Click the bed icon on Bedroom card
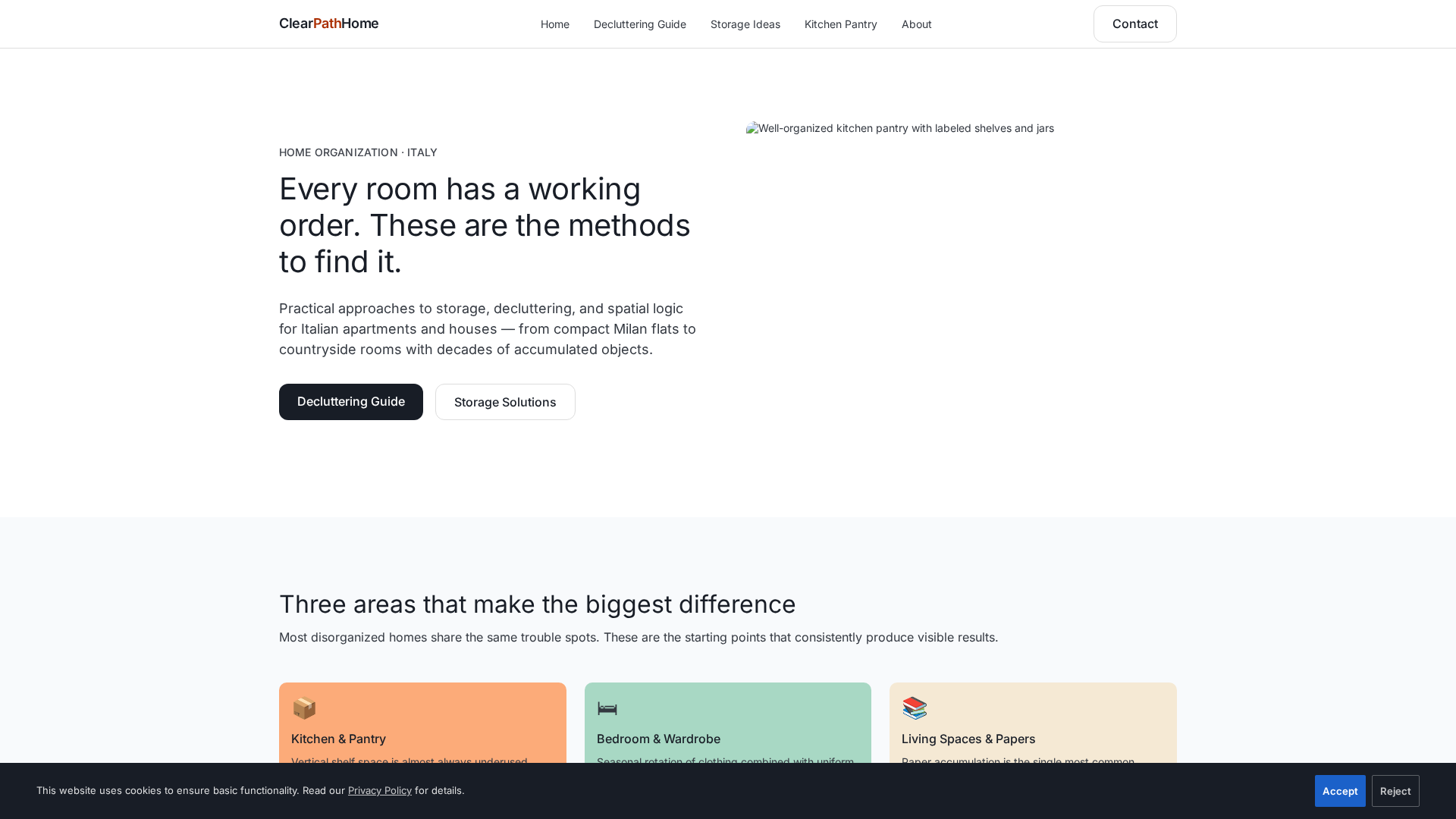 point(607,708)
